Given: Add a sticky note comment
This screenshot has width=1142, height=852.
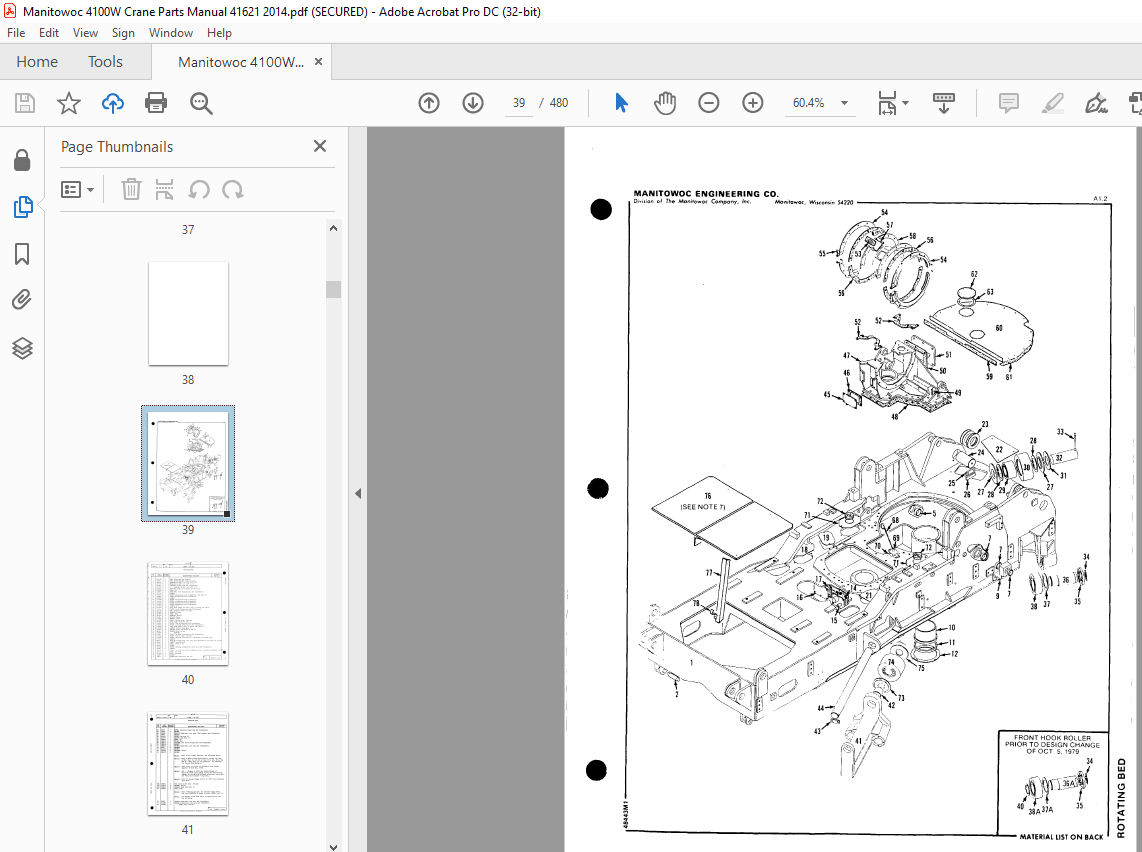Looking at the screenshot, I should pos(1008,102).
